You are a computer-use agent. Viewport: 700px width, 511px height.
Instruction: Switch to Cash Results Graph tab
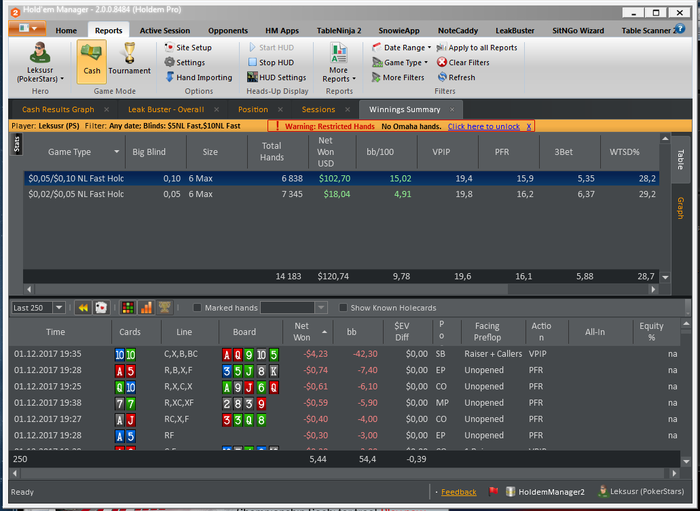(x=58, y=109)
